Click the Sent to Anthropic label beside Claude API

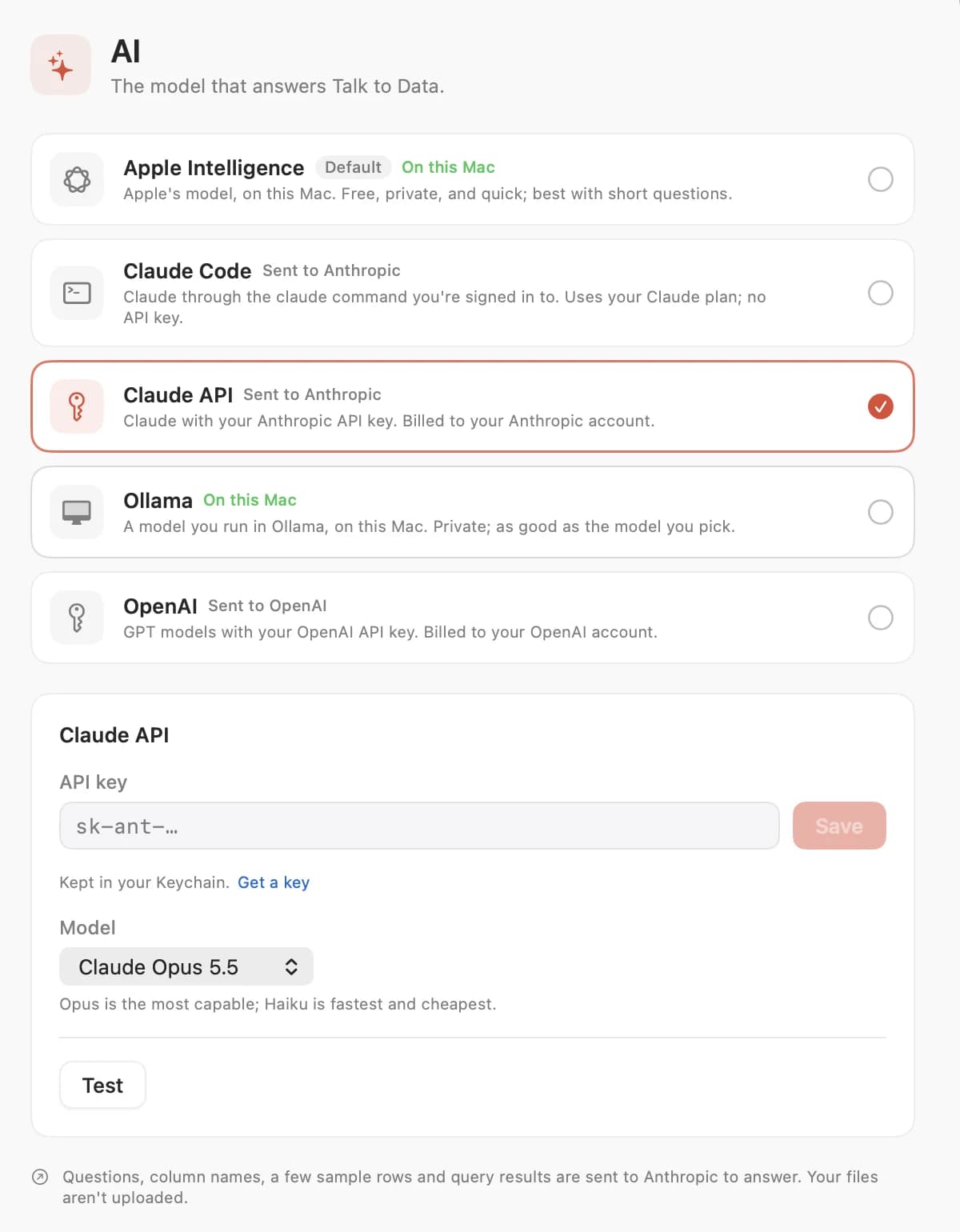(x=312, y=394)
